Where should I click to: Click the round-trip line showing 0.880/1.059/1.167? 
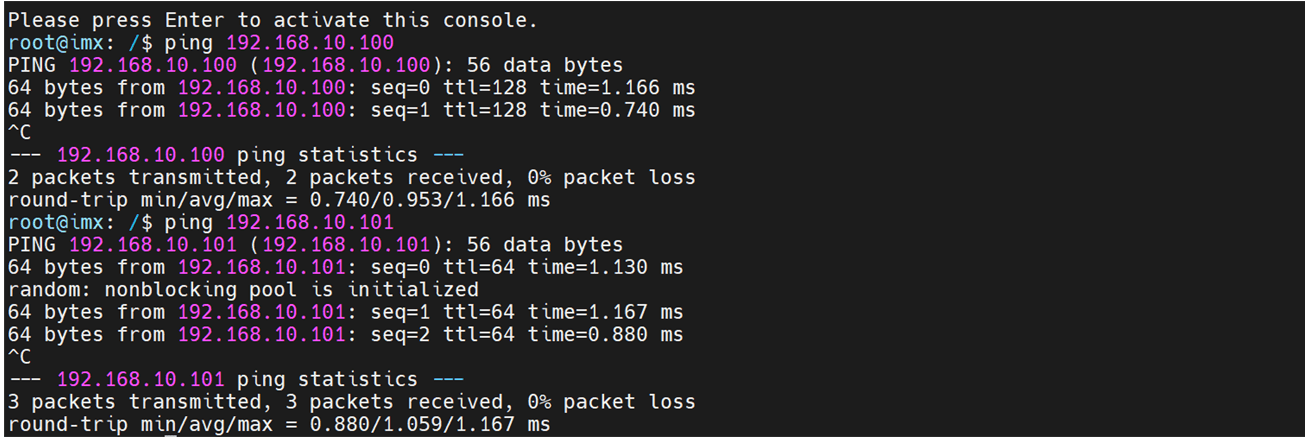click(278, 424)
